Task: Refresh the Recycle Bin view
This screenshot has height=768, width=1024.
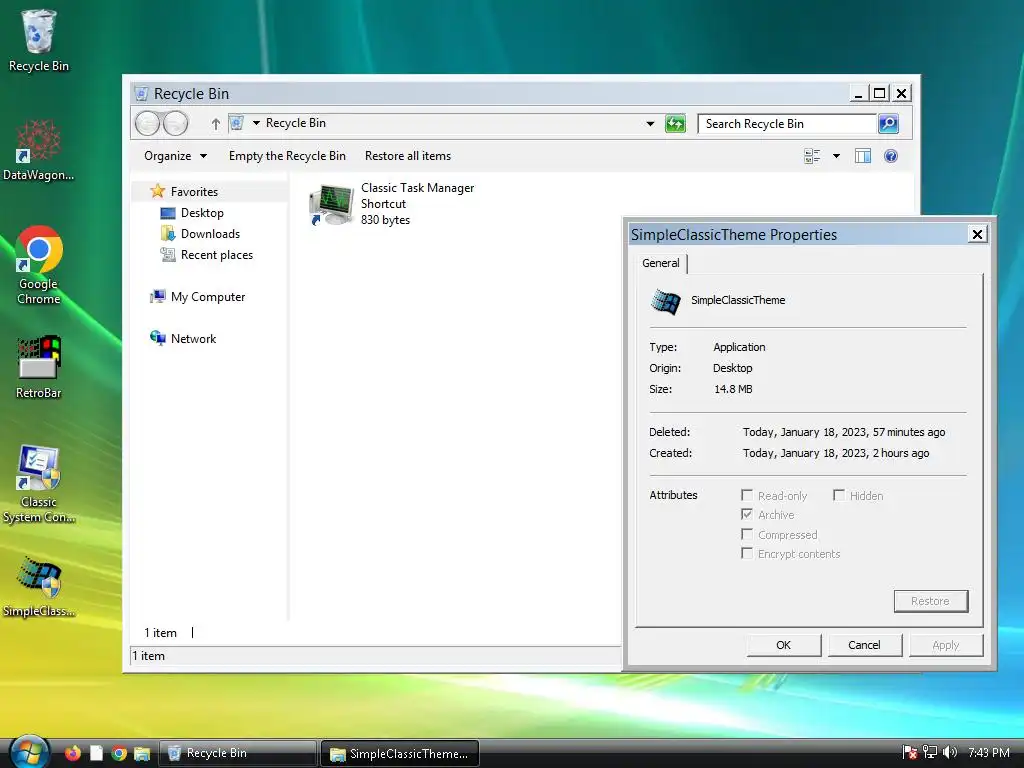Action: click(675, 123)
